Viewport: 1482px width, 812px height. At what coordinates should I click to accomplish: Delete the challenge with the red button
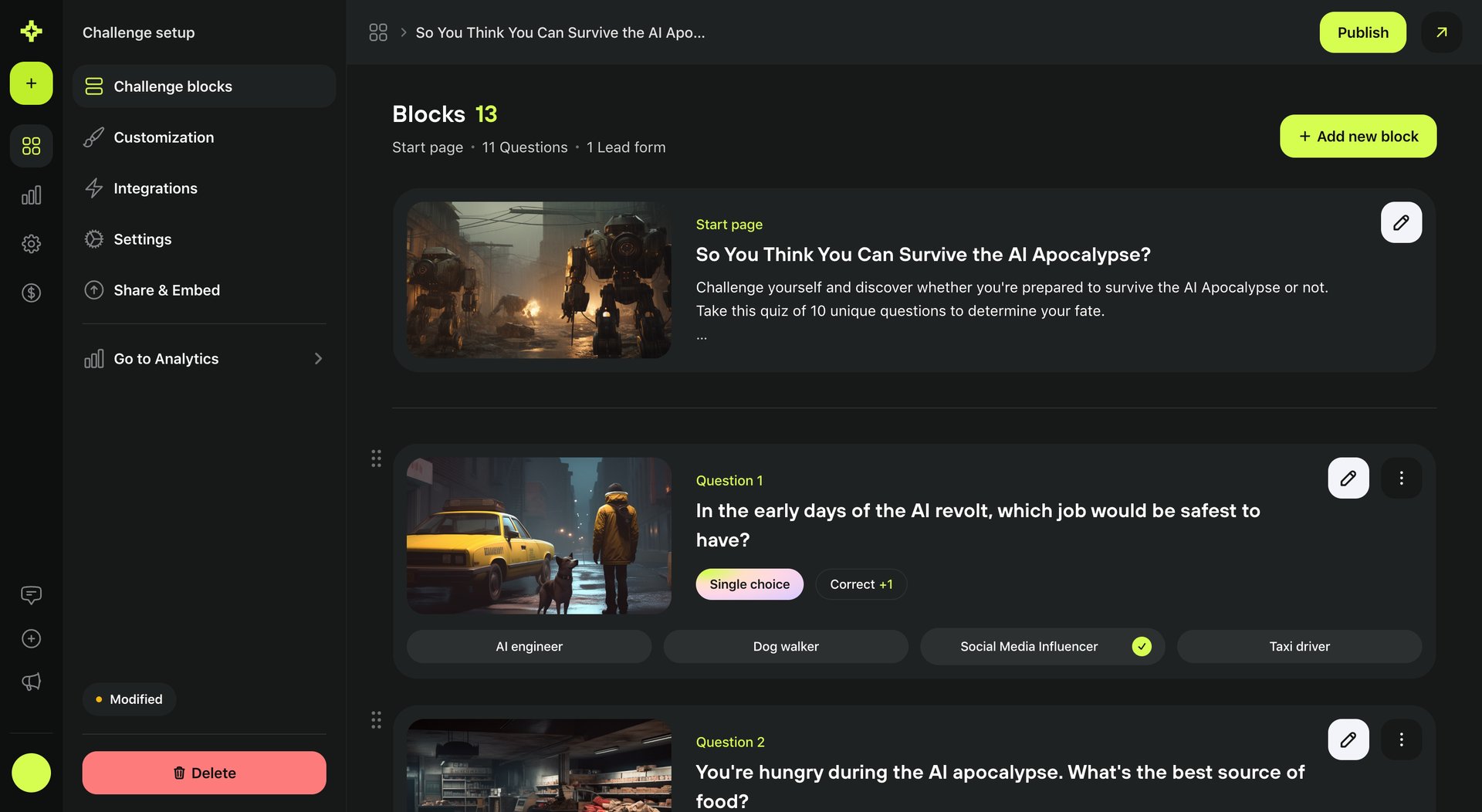coord(204,773)
